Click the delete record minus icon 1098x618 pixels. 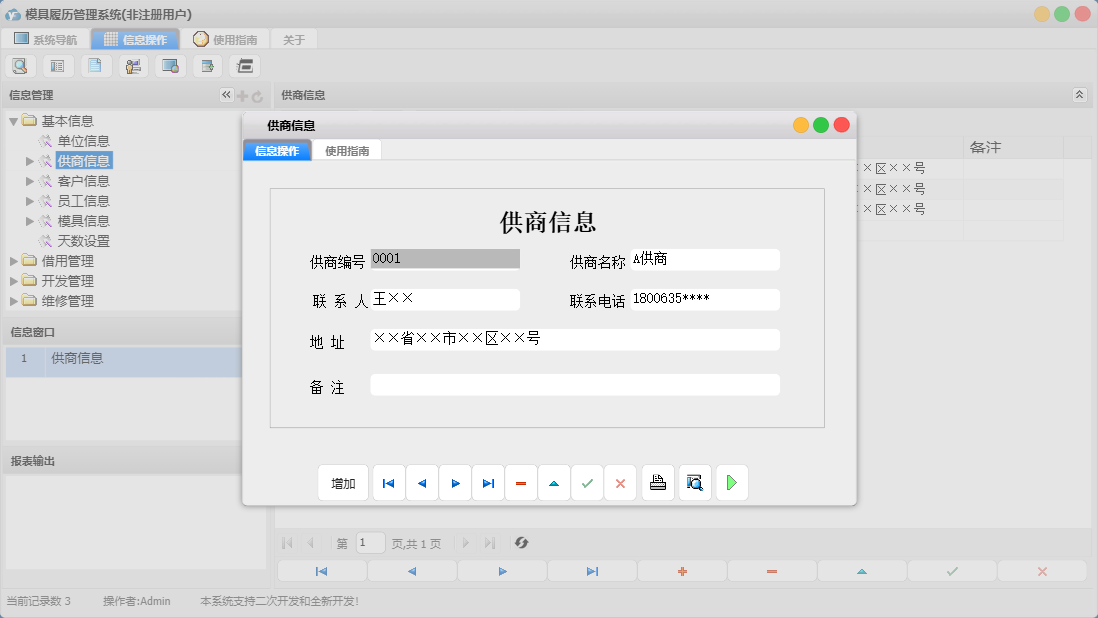[520, 482]
